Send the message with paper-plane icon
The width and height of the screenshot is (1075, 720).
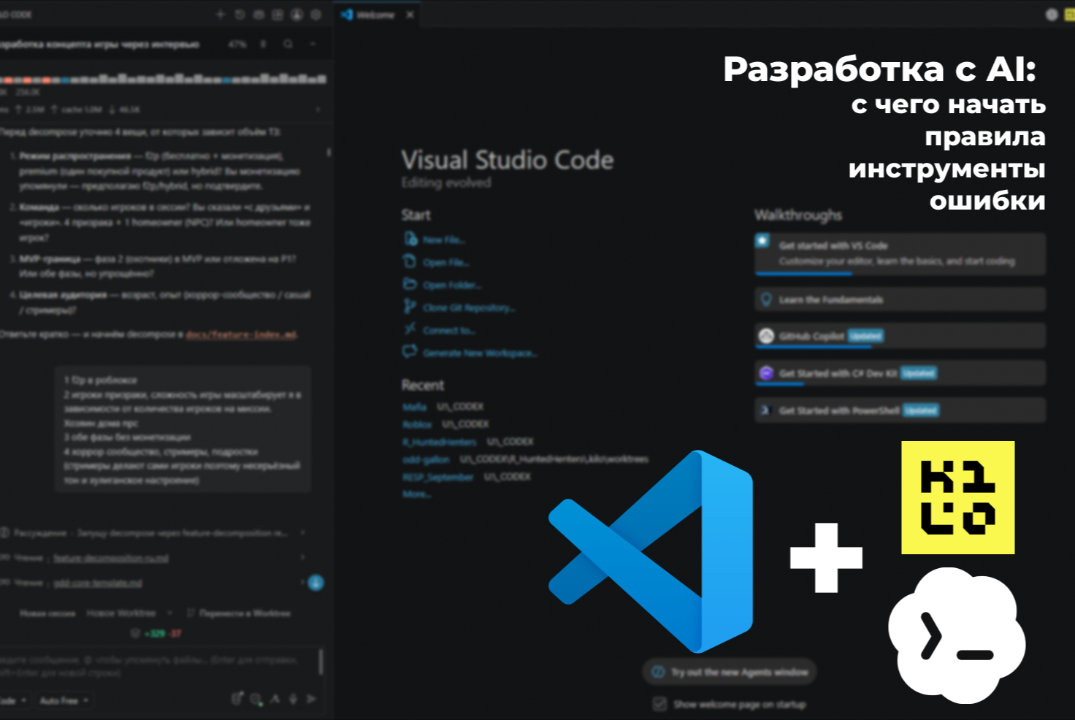pyautogui.click(x=311, y=699)
